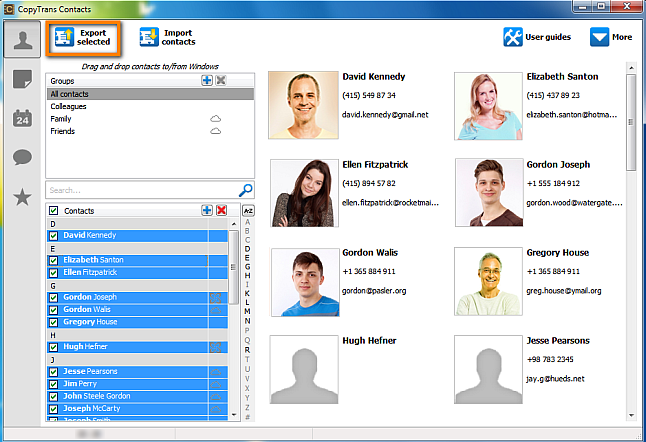The image size is (646, 442).
Task: Open Elizabeth Santon's photo thumbnail
Action: [488, 106]
